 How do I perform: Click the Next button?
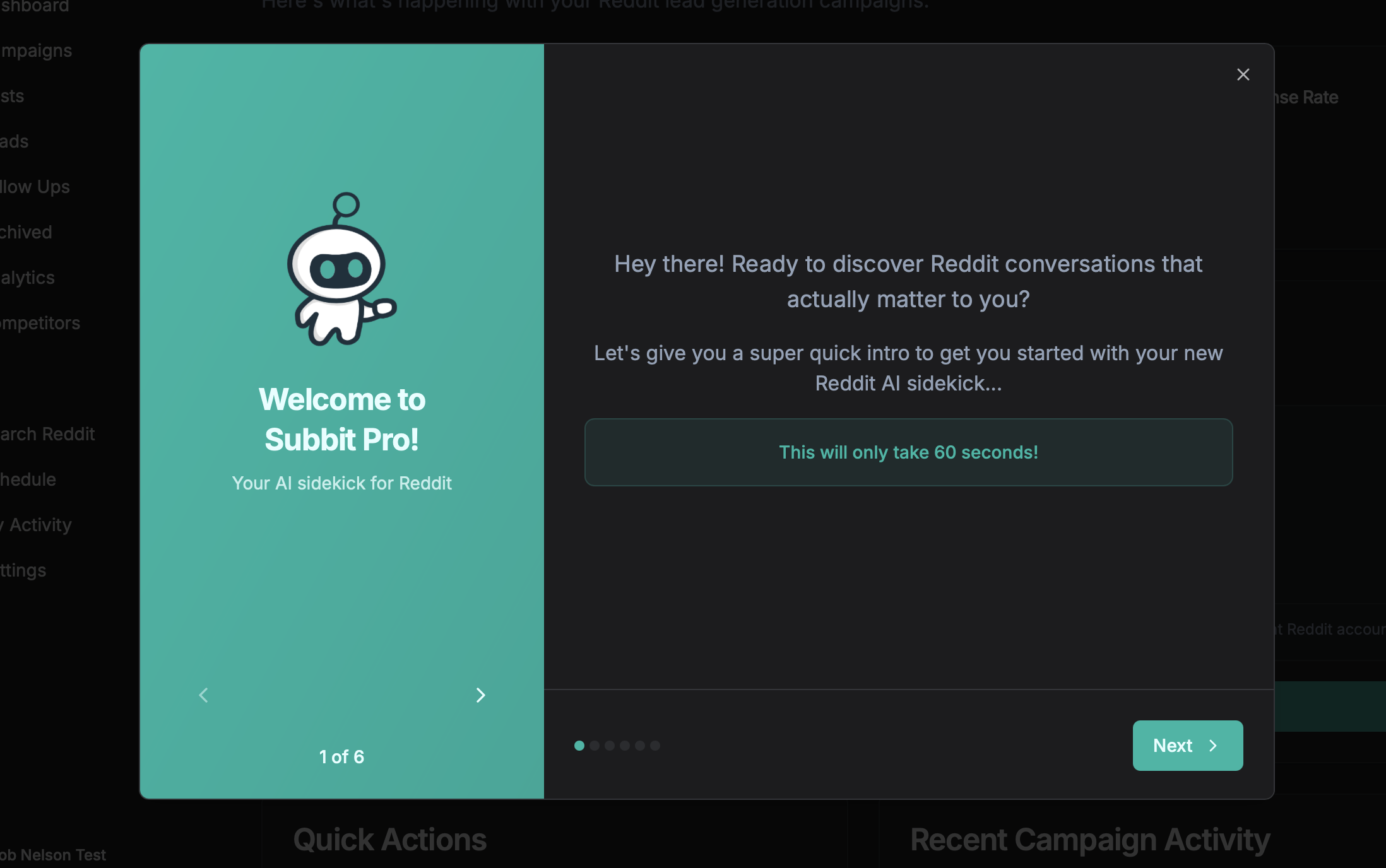click(x=1187, y=745)
